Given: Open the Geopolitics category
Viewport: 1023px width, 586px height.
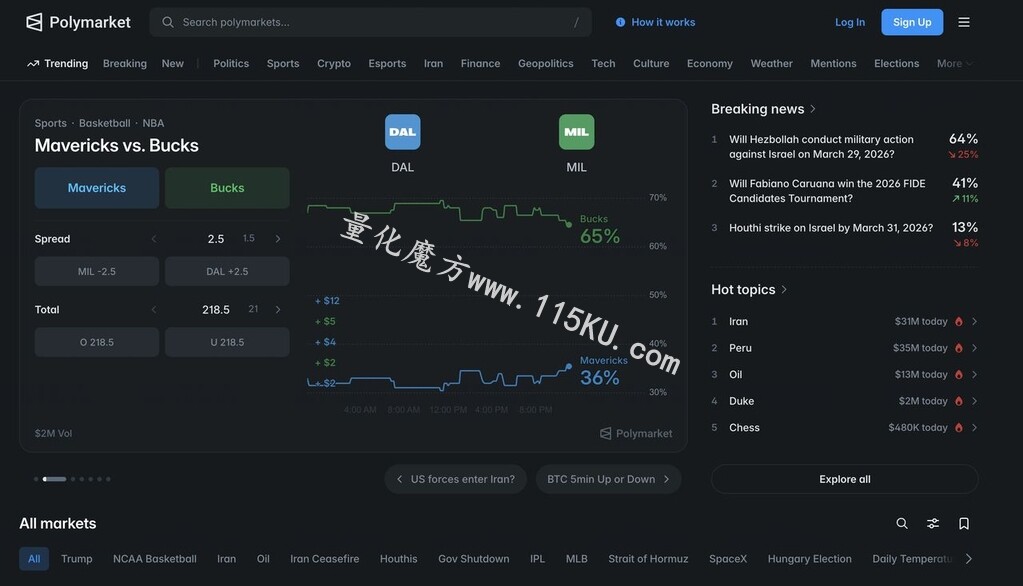Looking at the screenshot, I should click(545, 63).
